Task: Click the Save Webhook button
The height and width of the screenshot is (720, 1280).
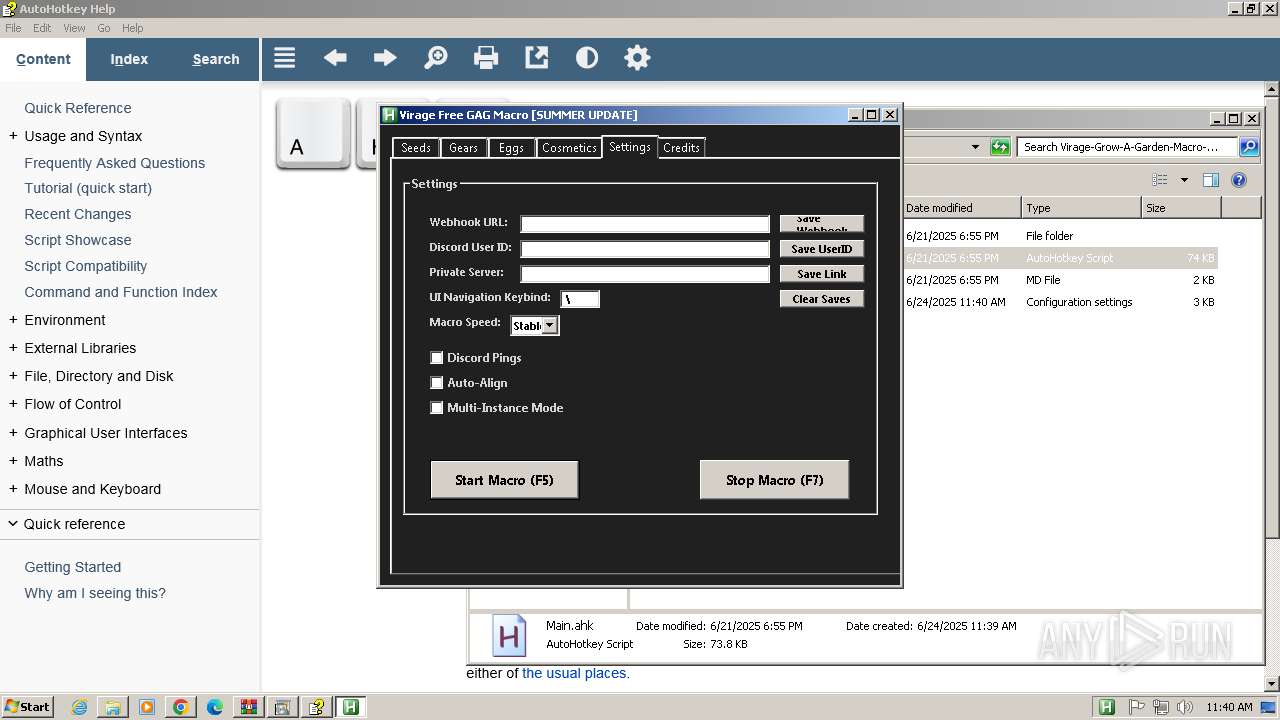Action: click(822, 224)
